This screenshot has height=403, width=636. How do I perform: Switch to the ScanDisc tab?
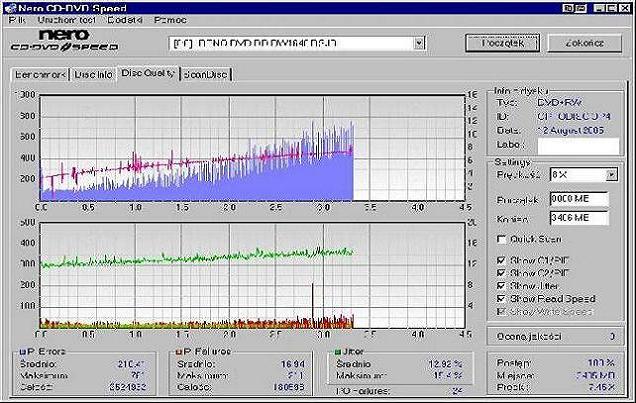(206, 75)
